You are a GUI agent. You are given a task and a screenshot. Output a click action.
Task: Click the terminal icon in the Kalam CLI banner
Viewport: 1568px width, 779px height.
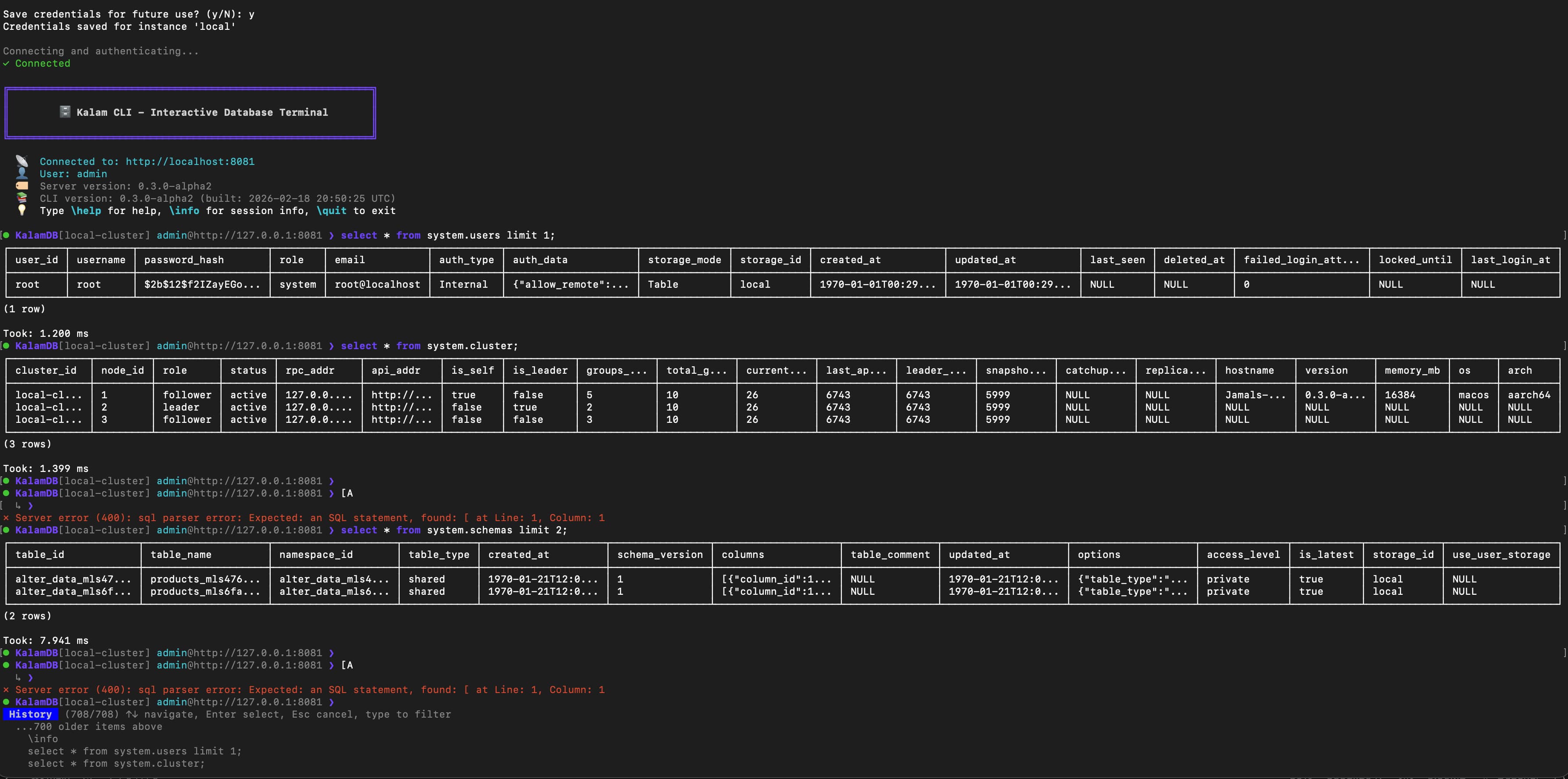point(64,112)
